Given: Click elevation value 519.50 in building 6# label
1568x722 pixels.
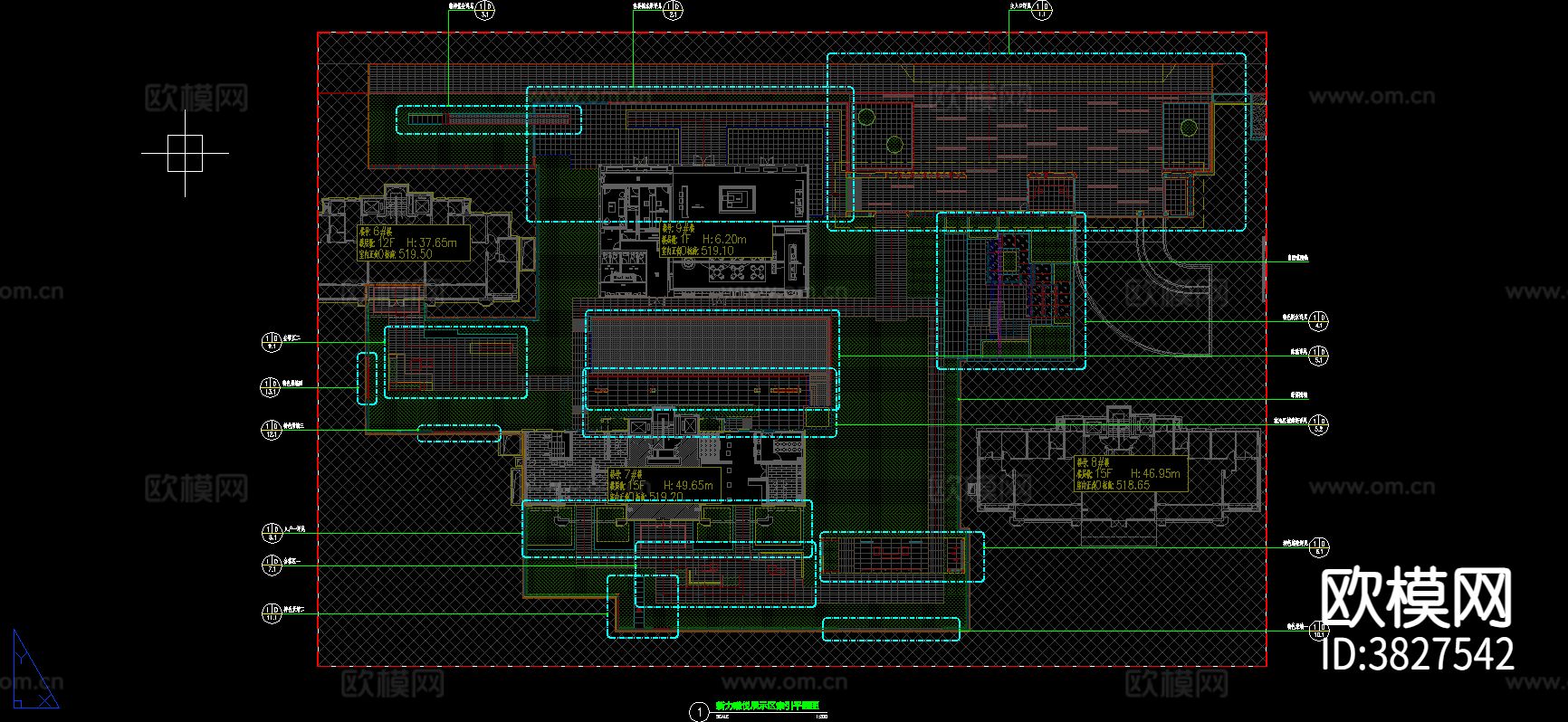Looking at the screenshot, I should coord(415,254).
